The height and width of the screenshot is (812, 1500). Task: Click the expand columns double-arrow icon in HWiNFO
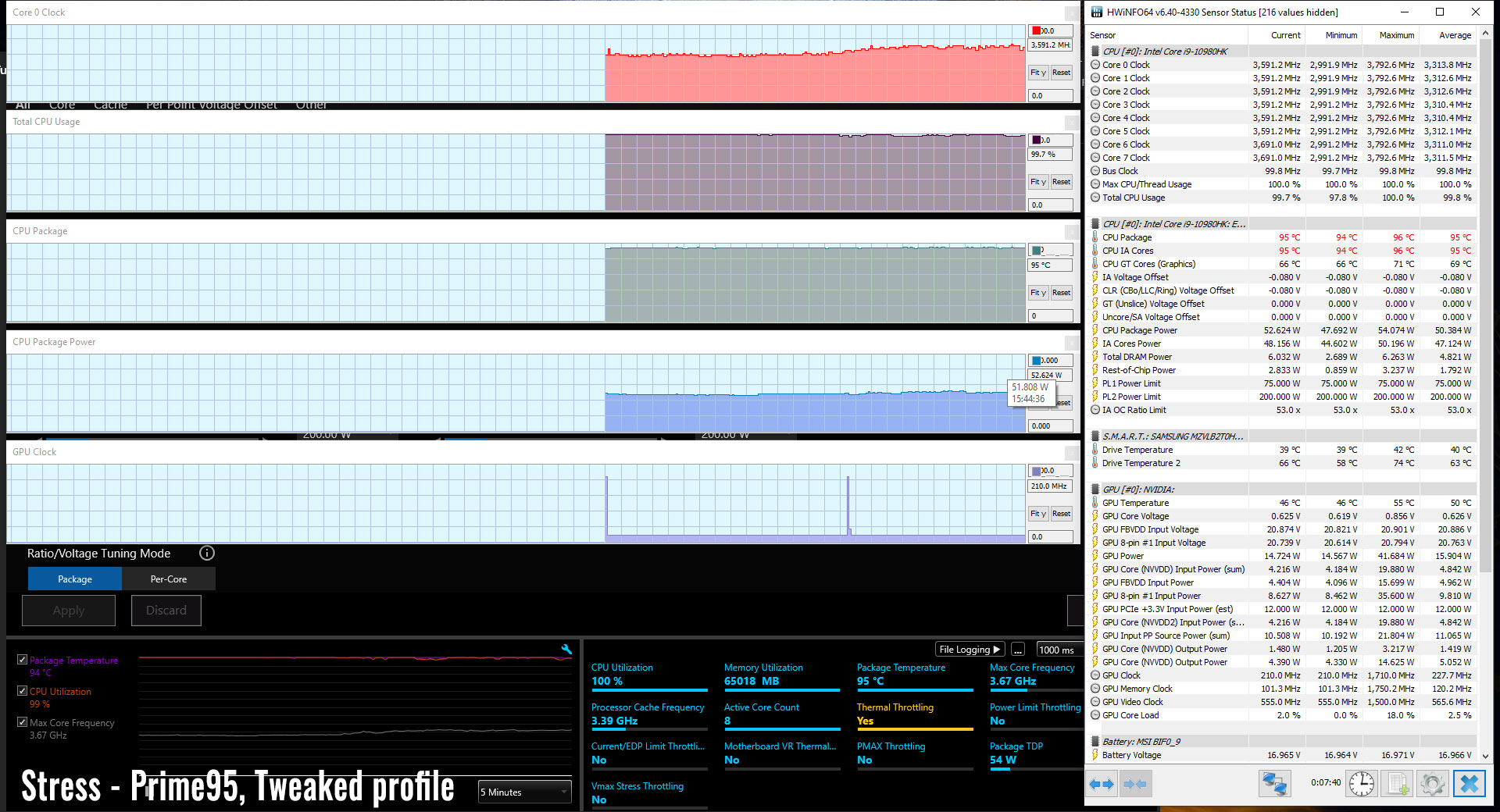coord(1102,783)
